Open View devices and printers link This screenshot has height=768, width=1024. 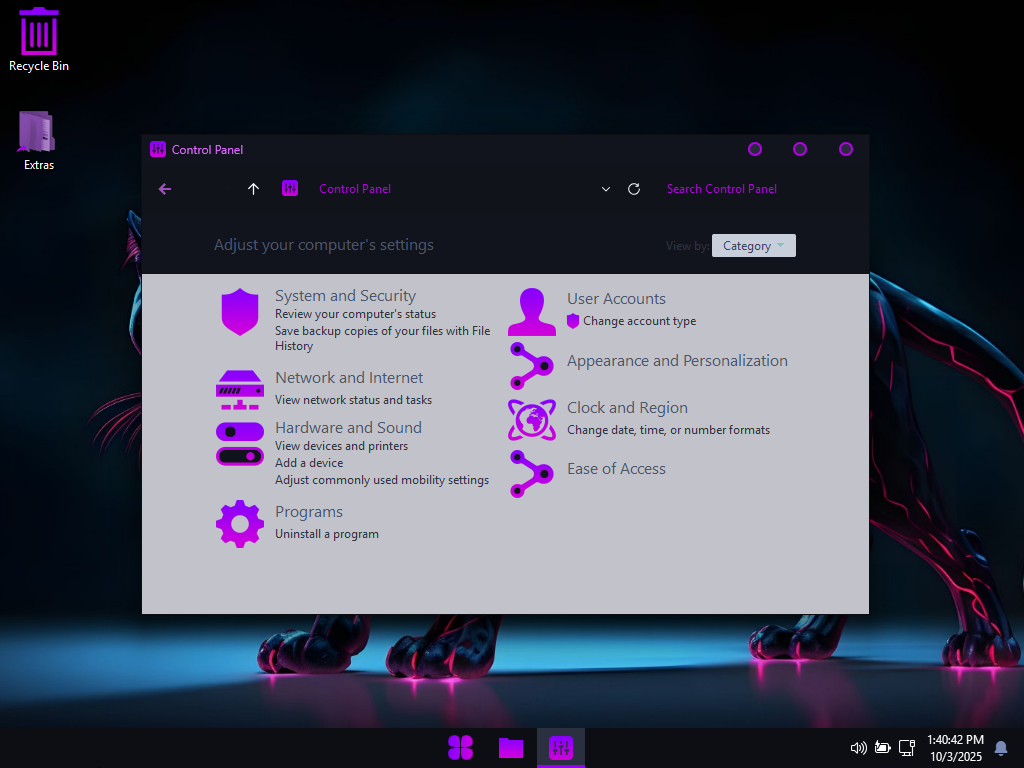[341, 446]
